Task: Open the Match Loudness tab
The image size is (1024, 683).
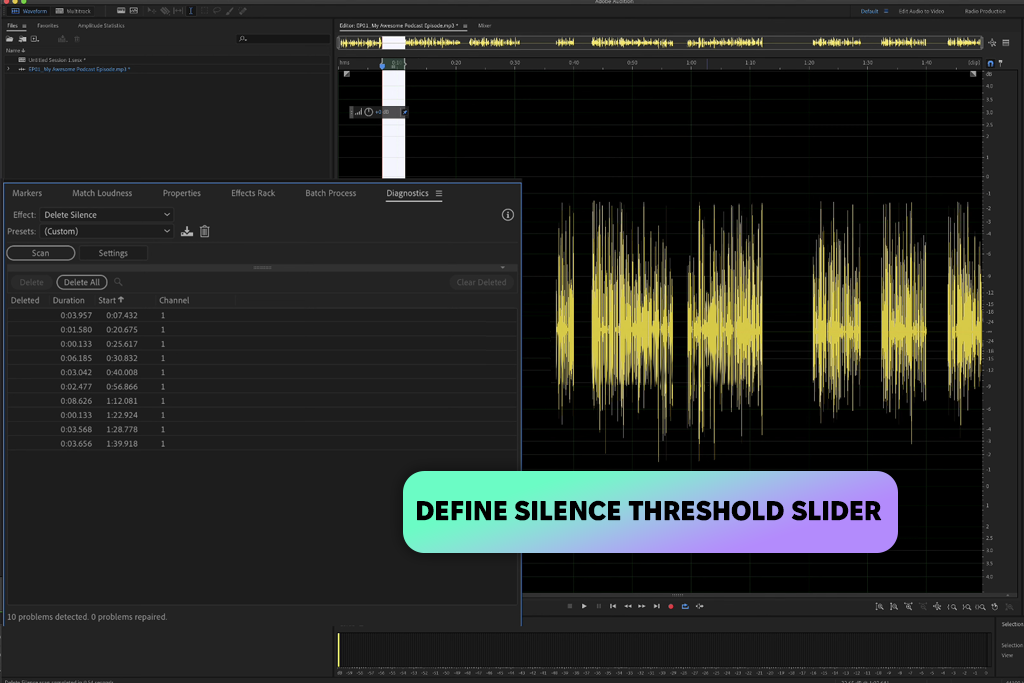Action: pos(102,193)
